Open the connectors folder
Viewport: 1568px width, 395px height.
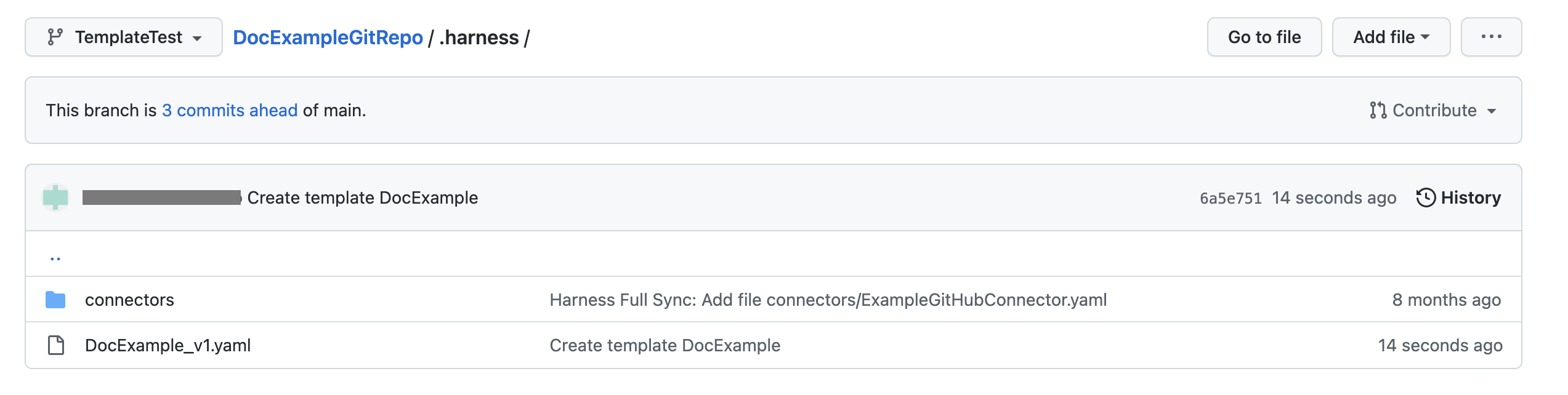point(129,300)
